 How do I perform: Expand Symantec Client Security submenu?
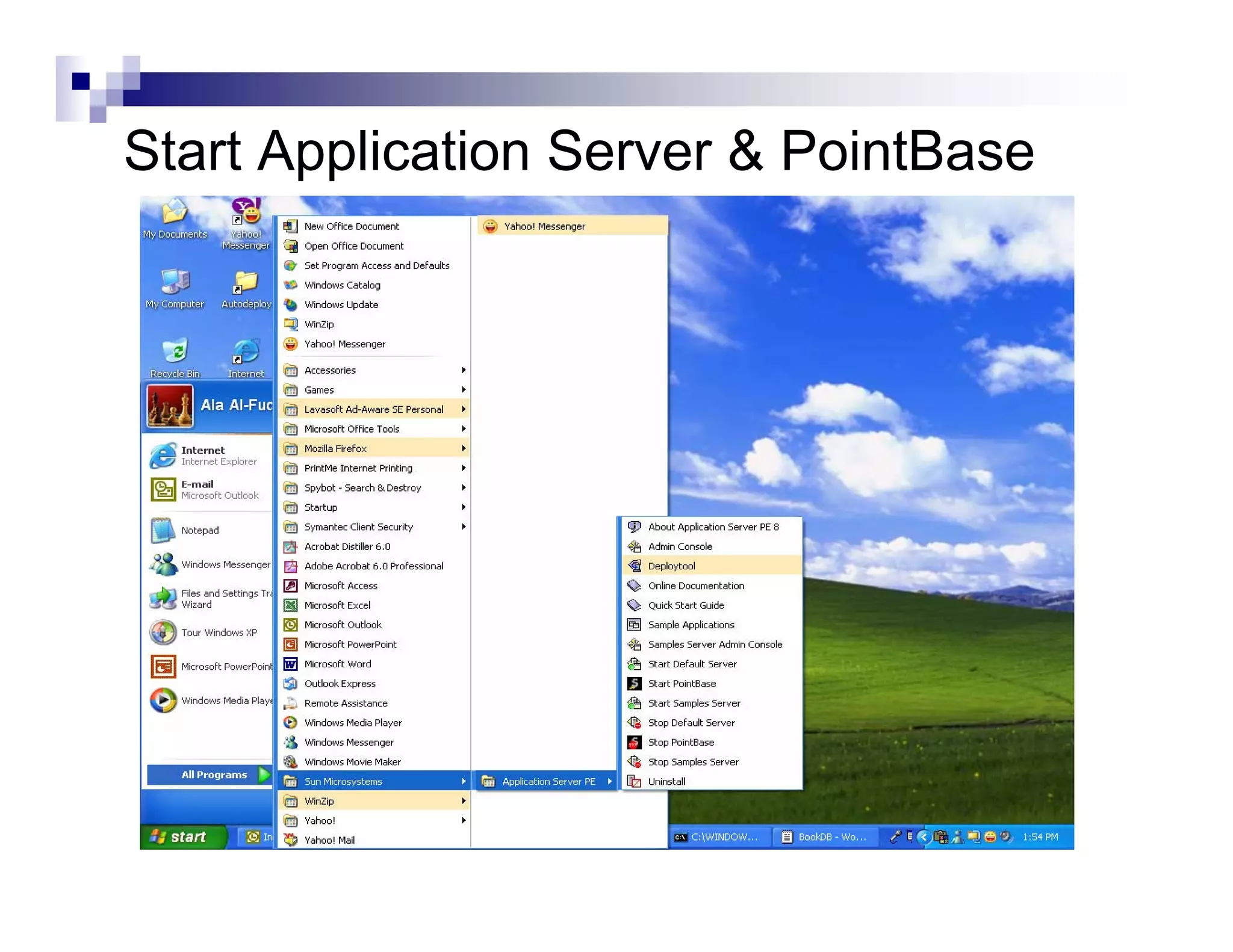(x=374, y=527)
